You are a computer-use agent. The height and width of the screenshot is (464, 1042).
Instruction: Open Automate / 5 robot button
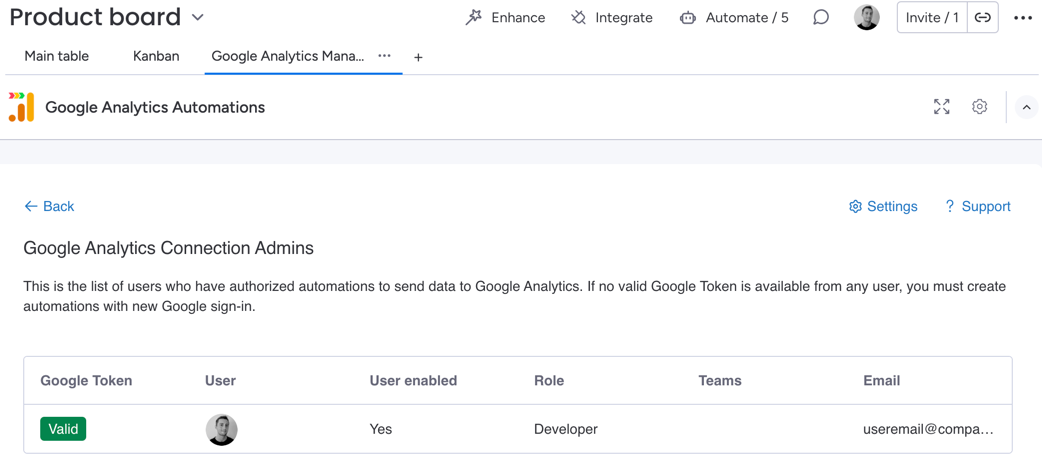point(734,18)
